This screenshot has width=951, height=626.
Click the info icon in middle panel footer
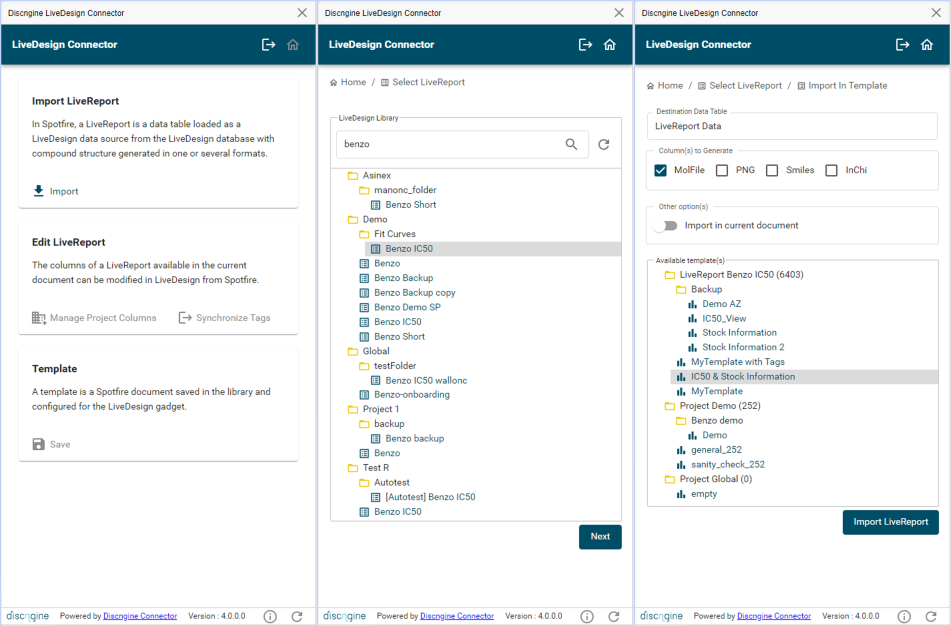(587, 616)
